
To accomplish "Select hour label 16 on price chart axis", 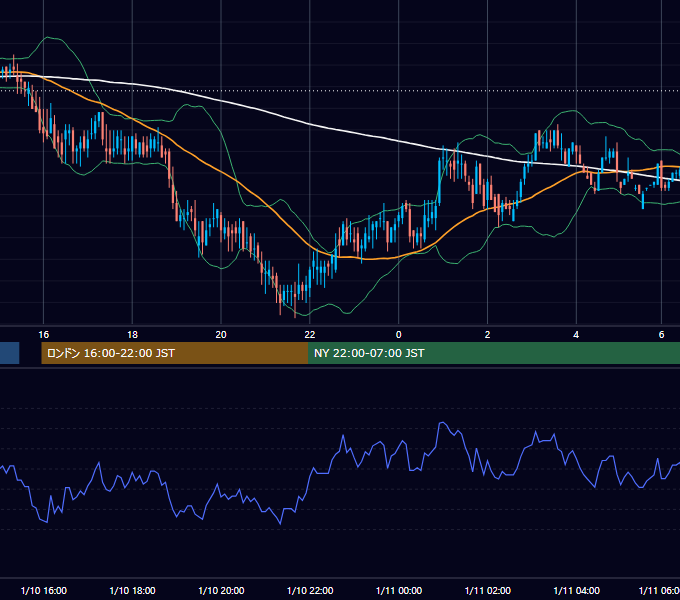I will pos(44,335).
